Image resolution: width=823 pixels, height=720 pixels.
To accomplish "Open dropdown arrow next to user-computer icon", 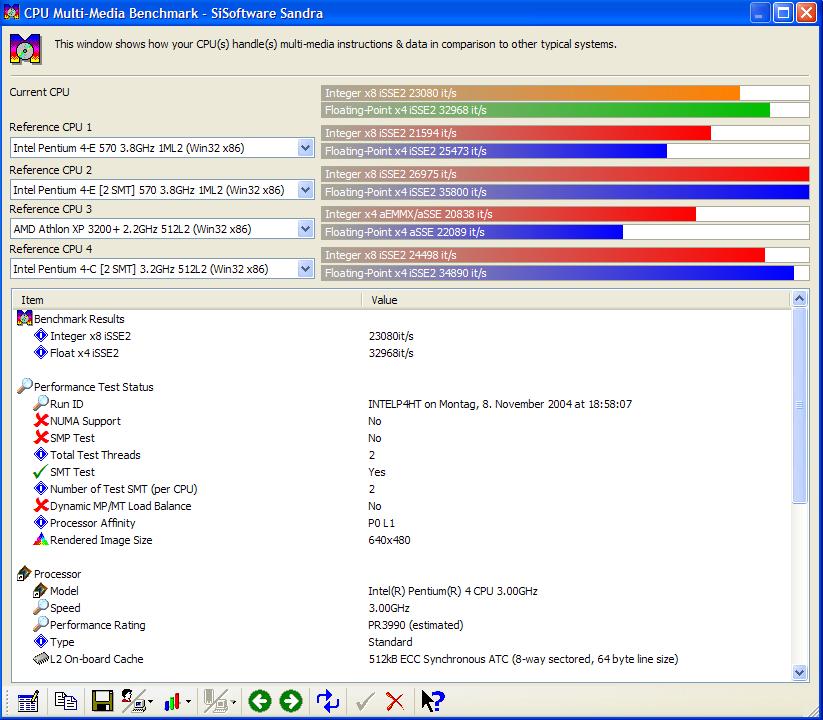I will pos(151,702).
